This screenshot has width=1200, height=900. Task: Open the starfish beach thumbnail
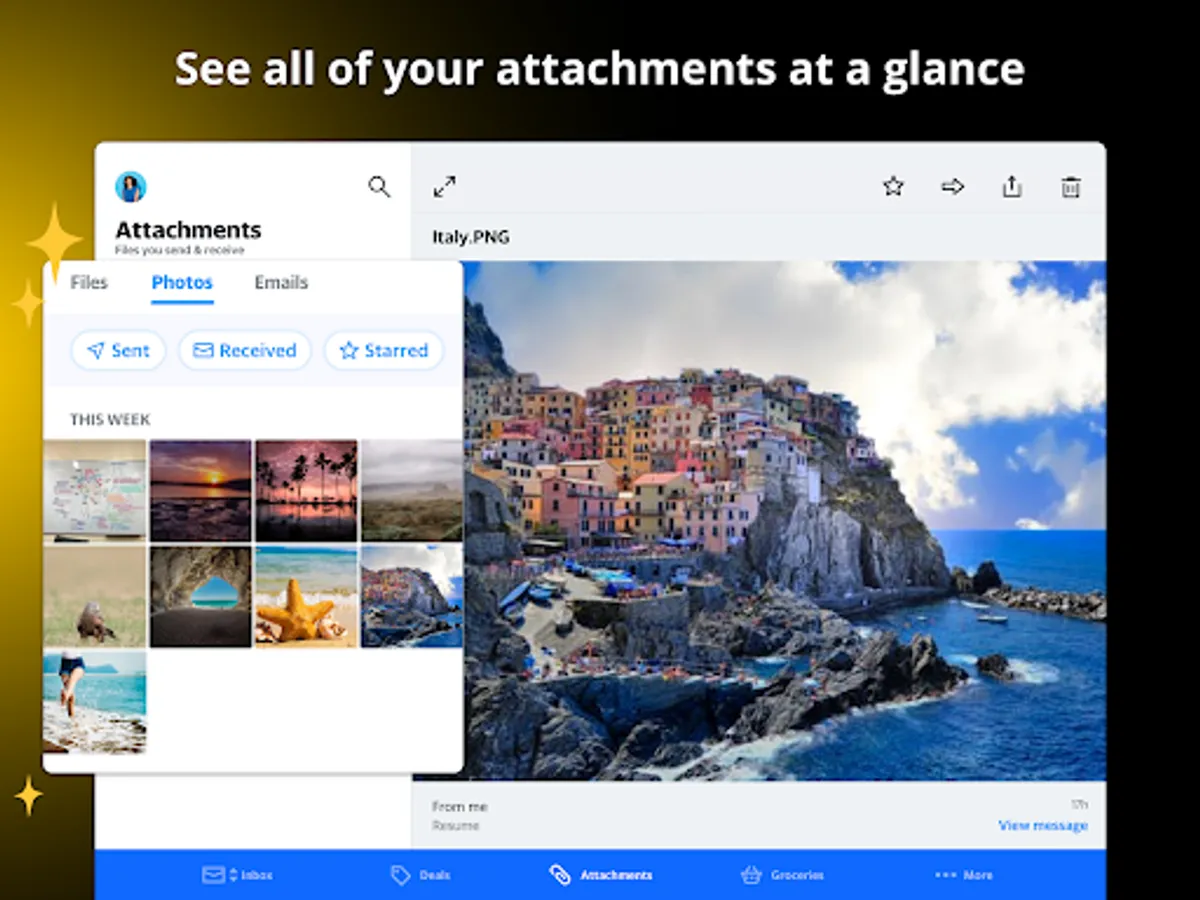(306, 597)
